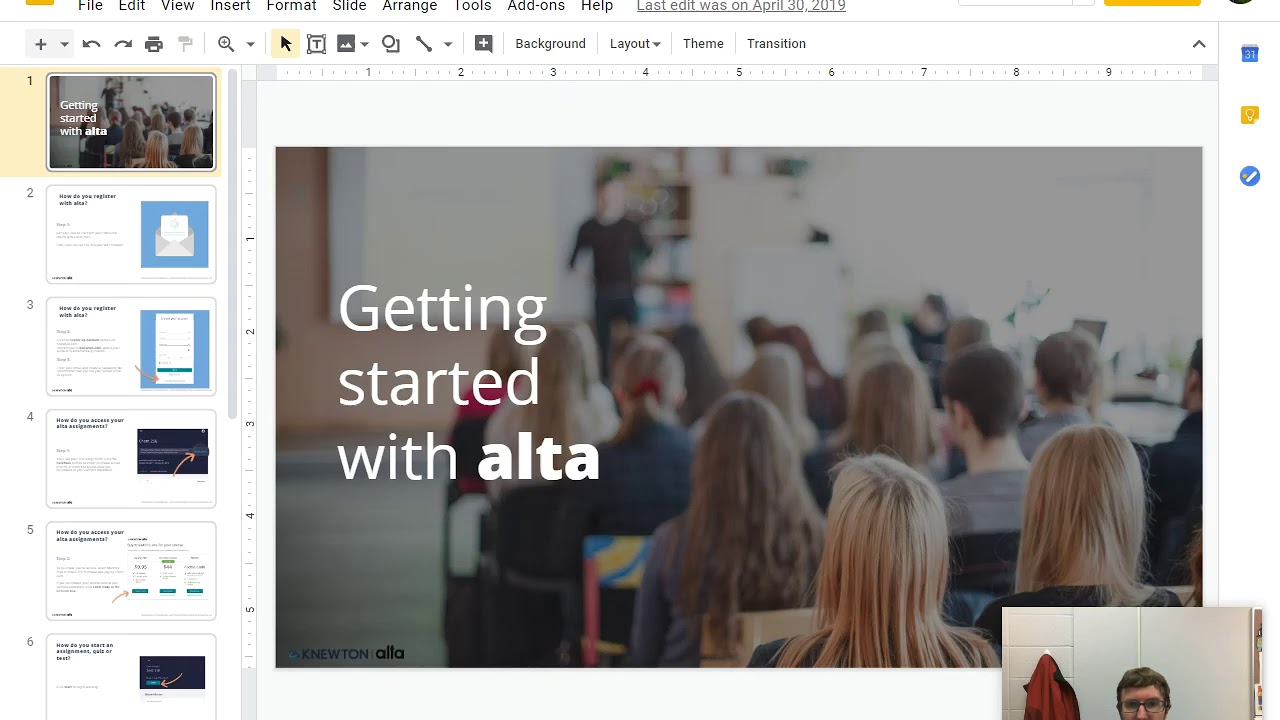Screen dimensions: 1280x720
Task: Open the Format menu
Action: (291, 6)
